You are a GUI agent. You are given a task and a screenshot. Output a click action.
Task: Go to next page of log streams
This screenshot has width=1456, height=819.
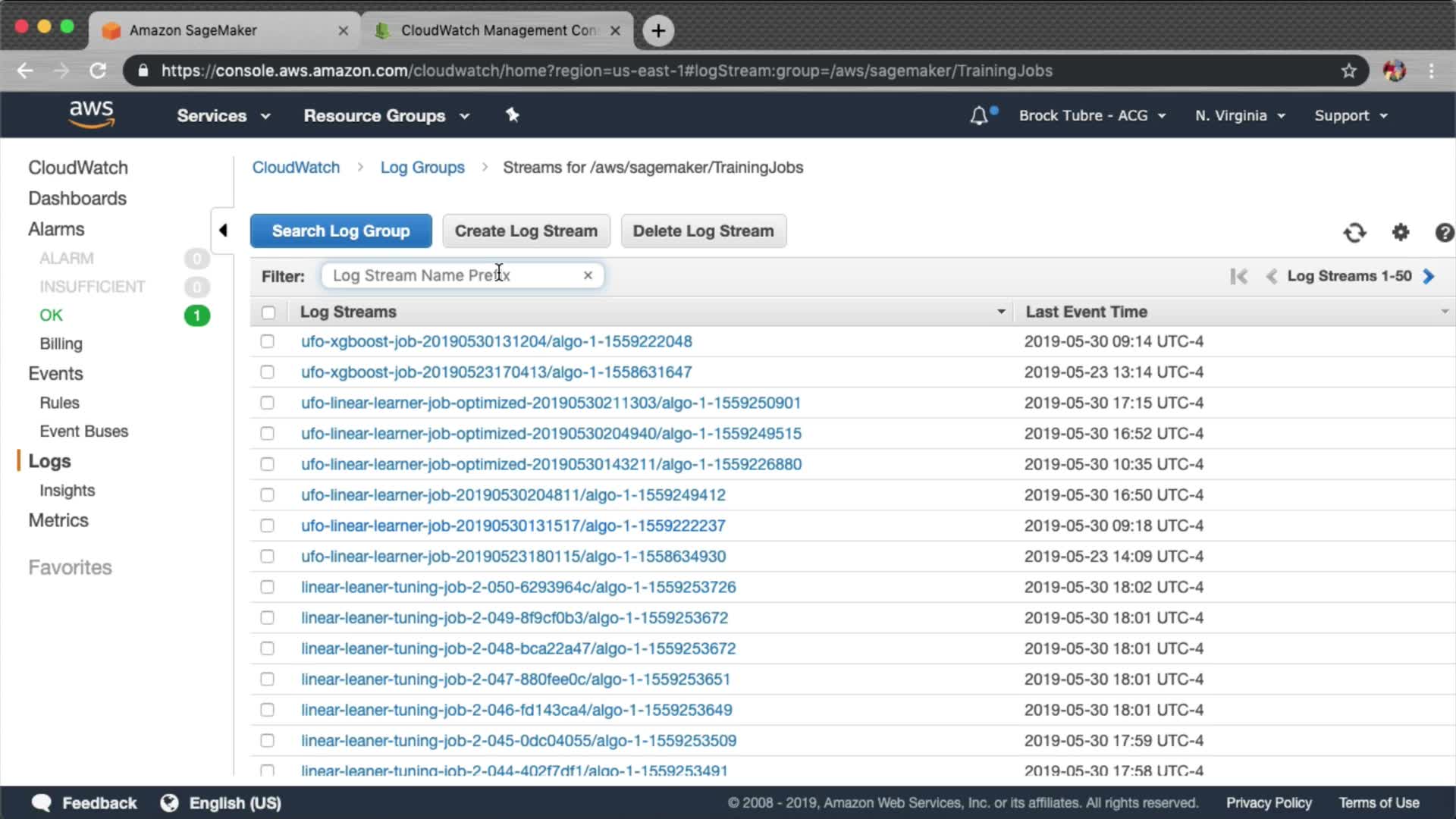(1429, 276)
